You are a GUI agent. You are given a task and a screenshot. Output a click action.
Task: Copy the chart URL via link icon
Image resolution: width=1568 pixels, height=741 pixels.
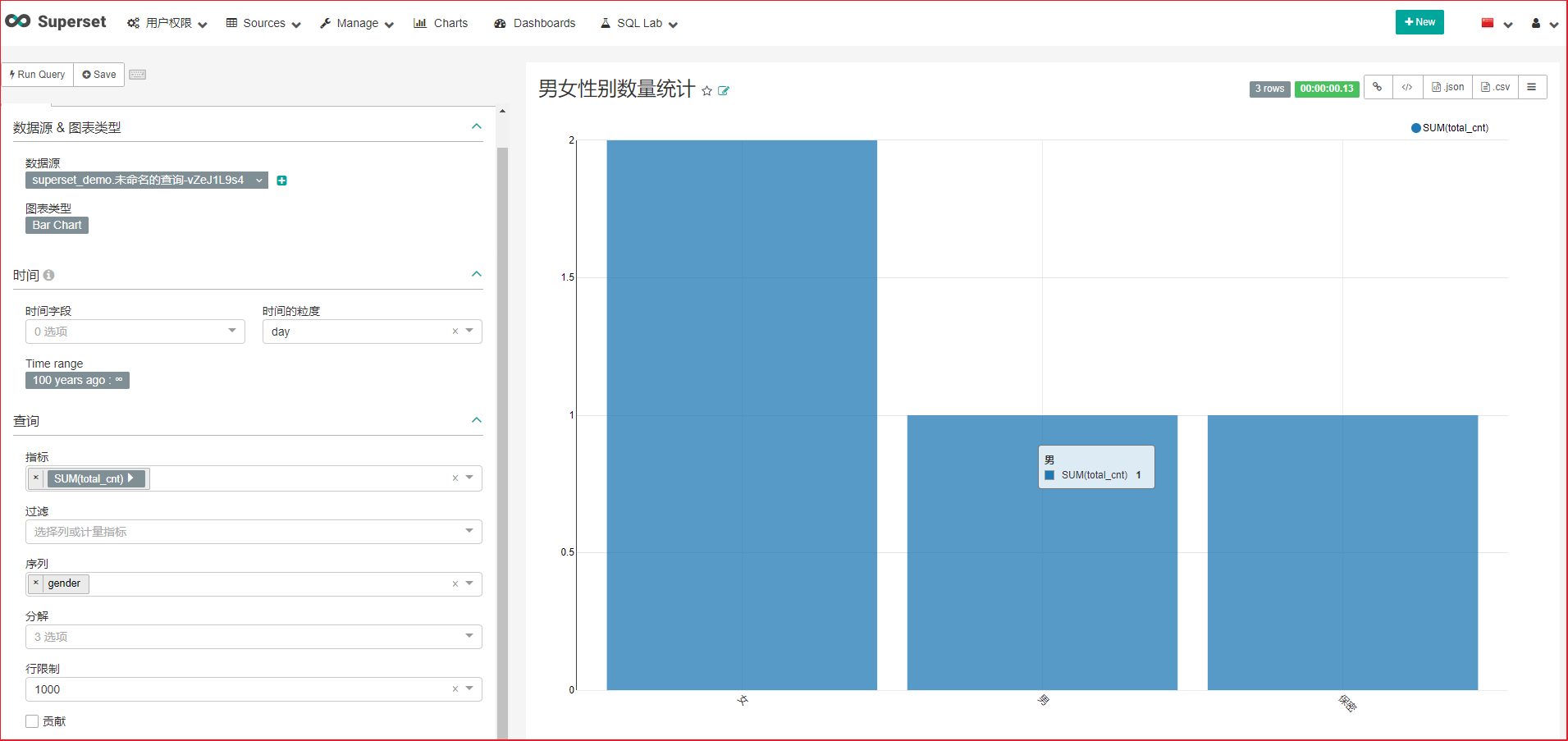[x=1378, y=87]
